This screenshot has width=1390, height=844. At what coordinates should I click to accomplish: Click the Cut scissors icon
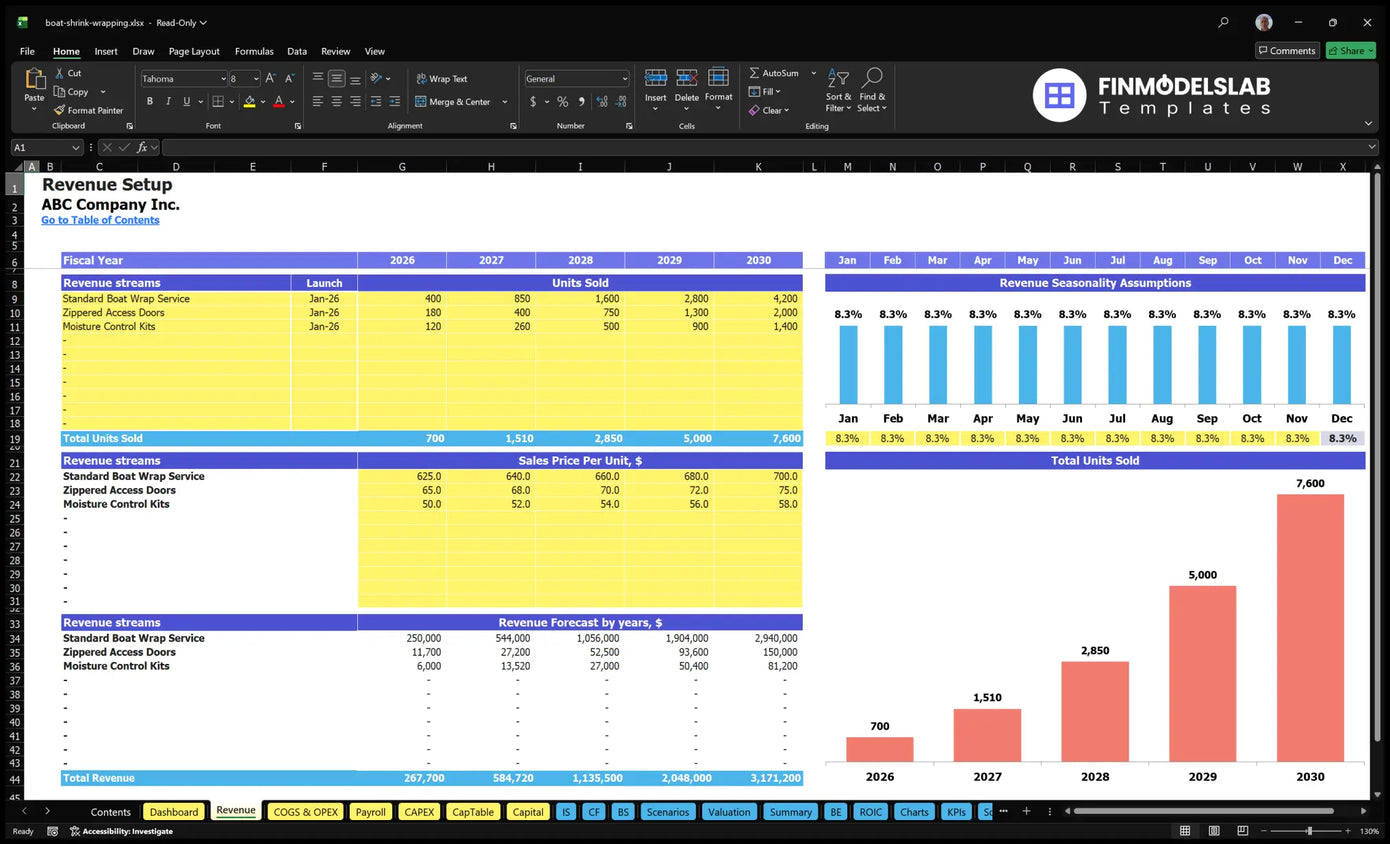(60, 73)
